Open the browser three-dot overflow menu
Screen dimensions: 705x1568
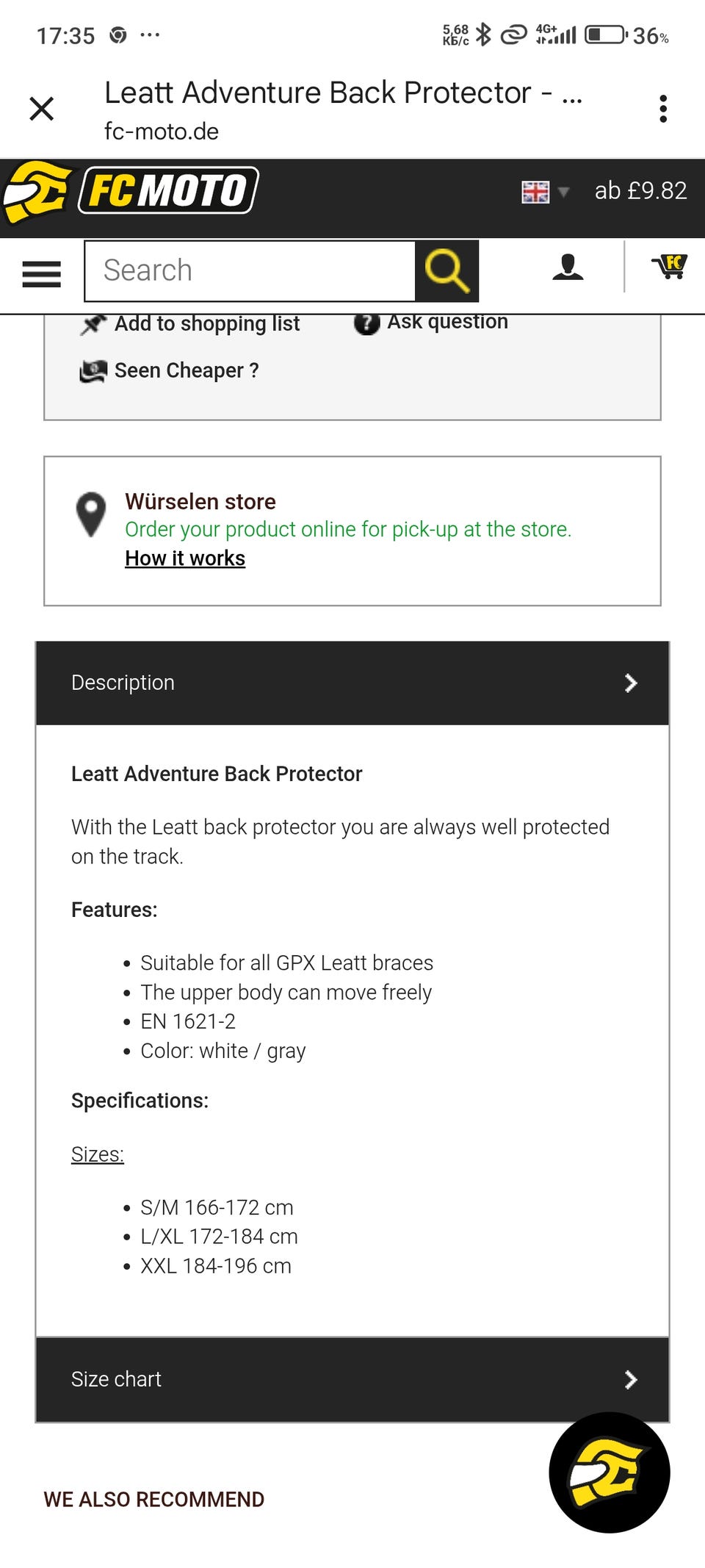(663, 109)
